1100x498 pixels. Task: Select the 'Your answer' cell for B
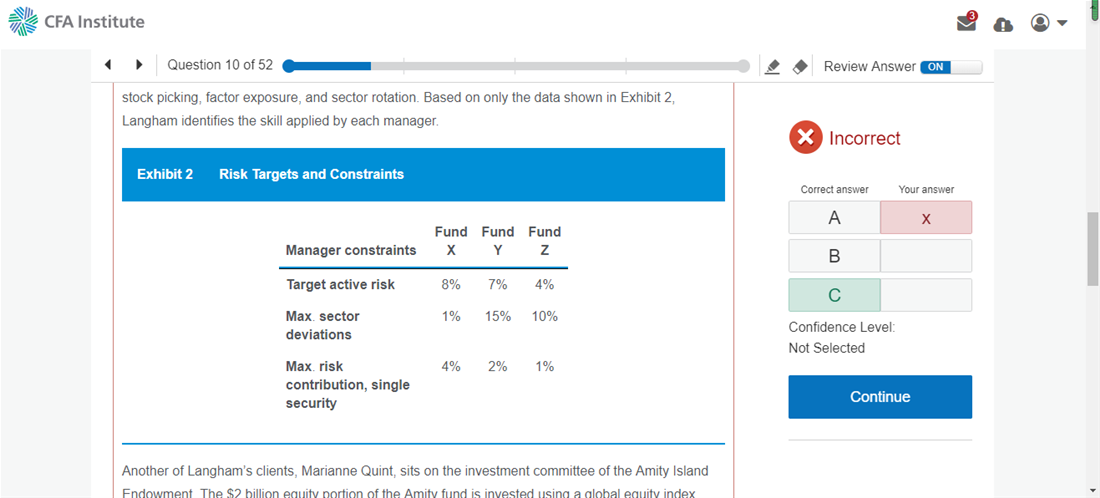tap(926, 256)
